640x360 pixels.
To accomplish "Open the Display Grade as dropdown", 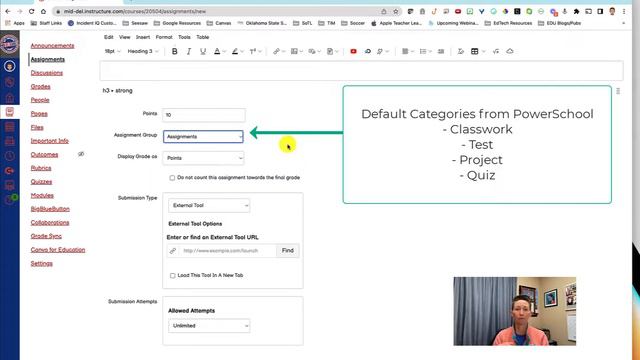I will point(203,158).
